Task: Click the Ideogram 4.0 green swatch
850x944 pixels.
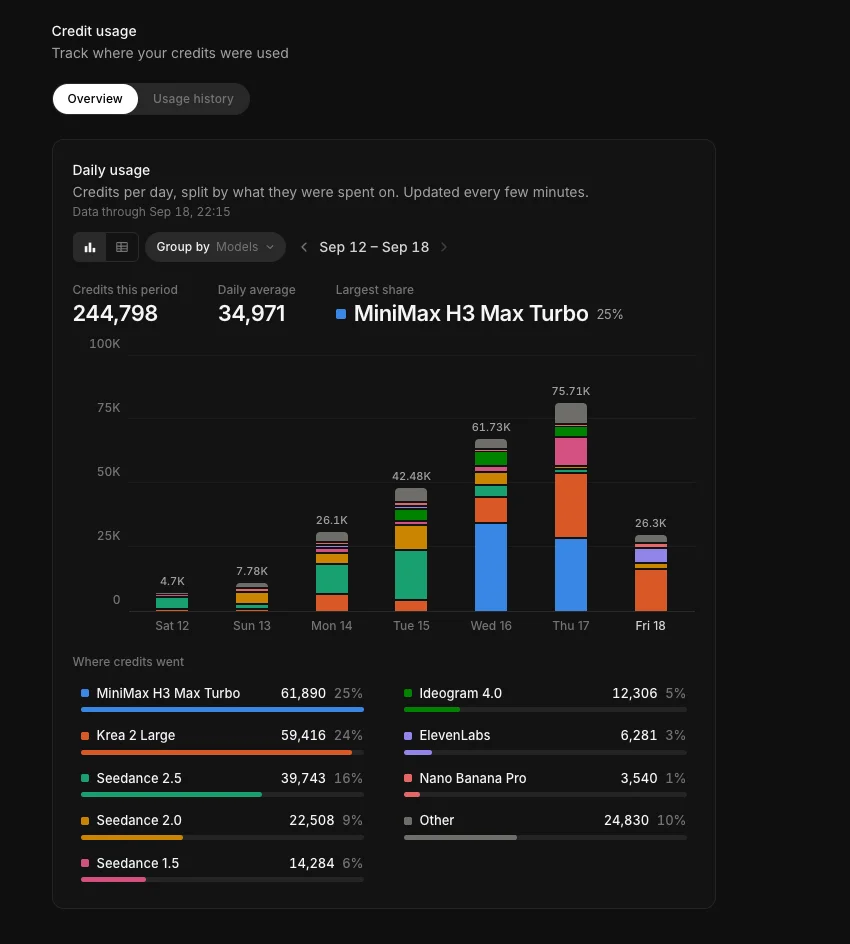Action: click(x=408, y=693)
